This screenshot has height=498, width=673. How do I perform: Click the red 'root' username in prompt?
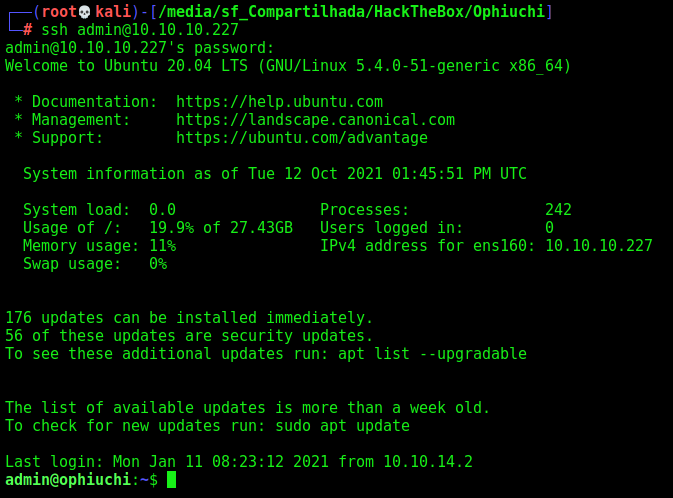(59, 12)
